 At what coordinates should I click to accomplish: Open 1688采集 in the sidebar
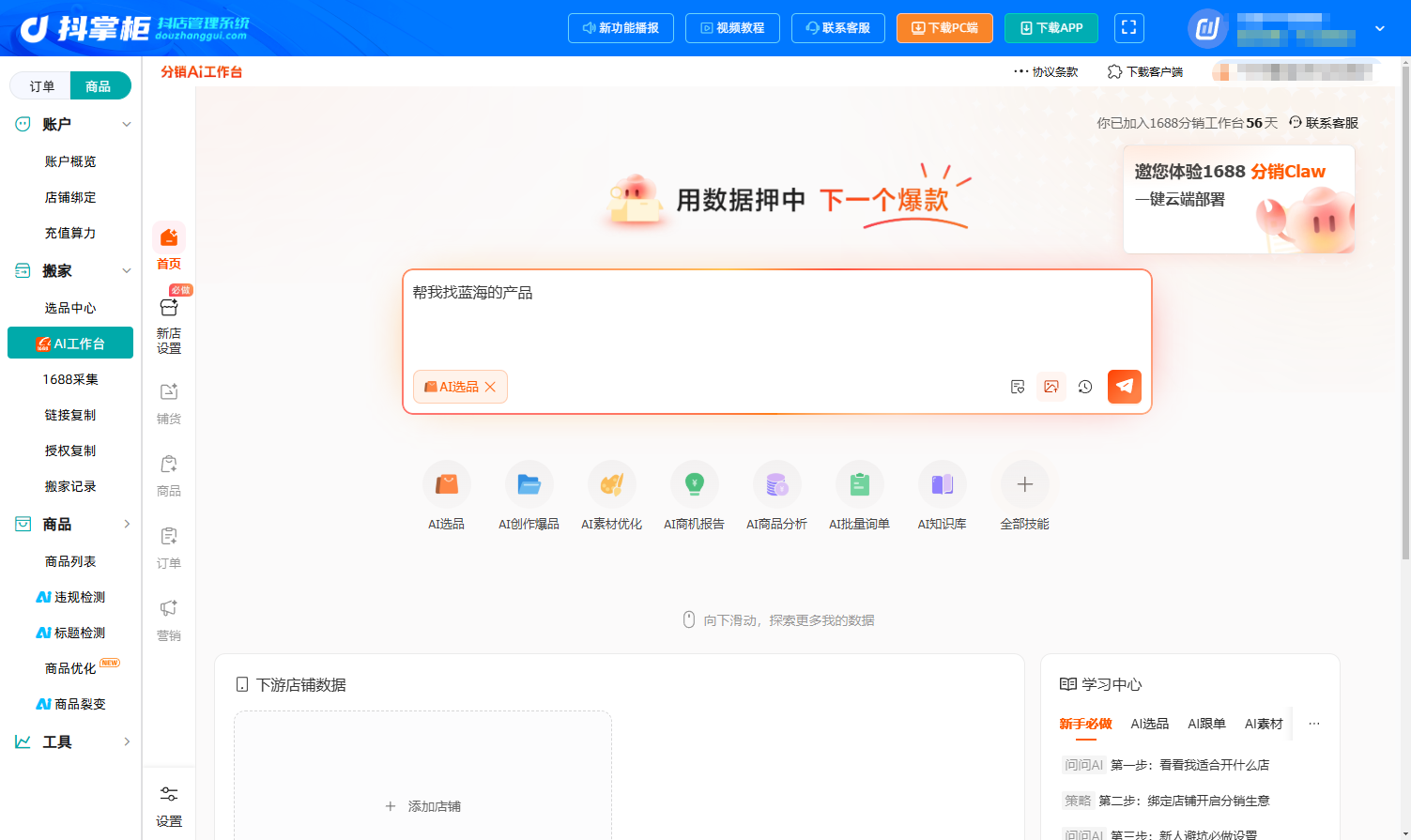[x=70, y=379]
